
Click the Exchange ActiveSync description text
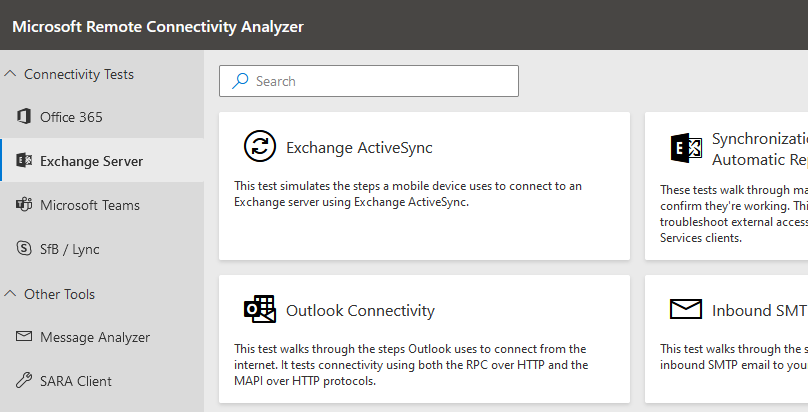408,194
